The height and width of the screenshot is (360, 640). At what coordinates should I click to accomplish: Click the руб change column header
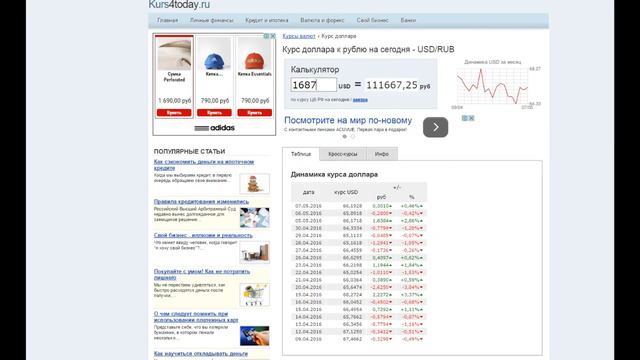pyautogui.click(x=381, y=197)
